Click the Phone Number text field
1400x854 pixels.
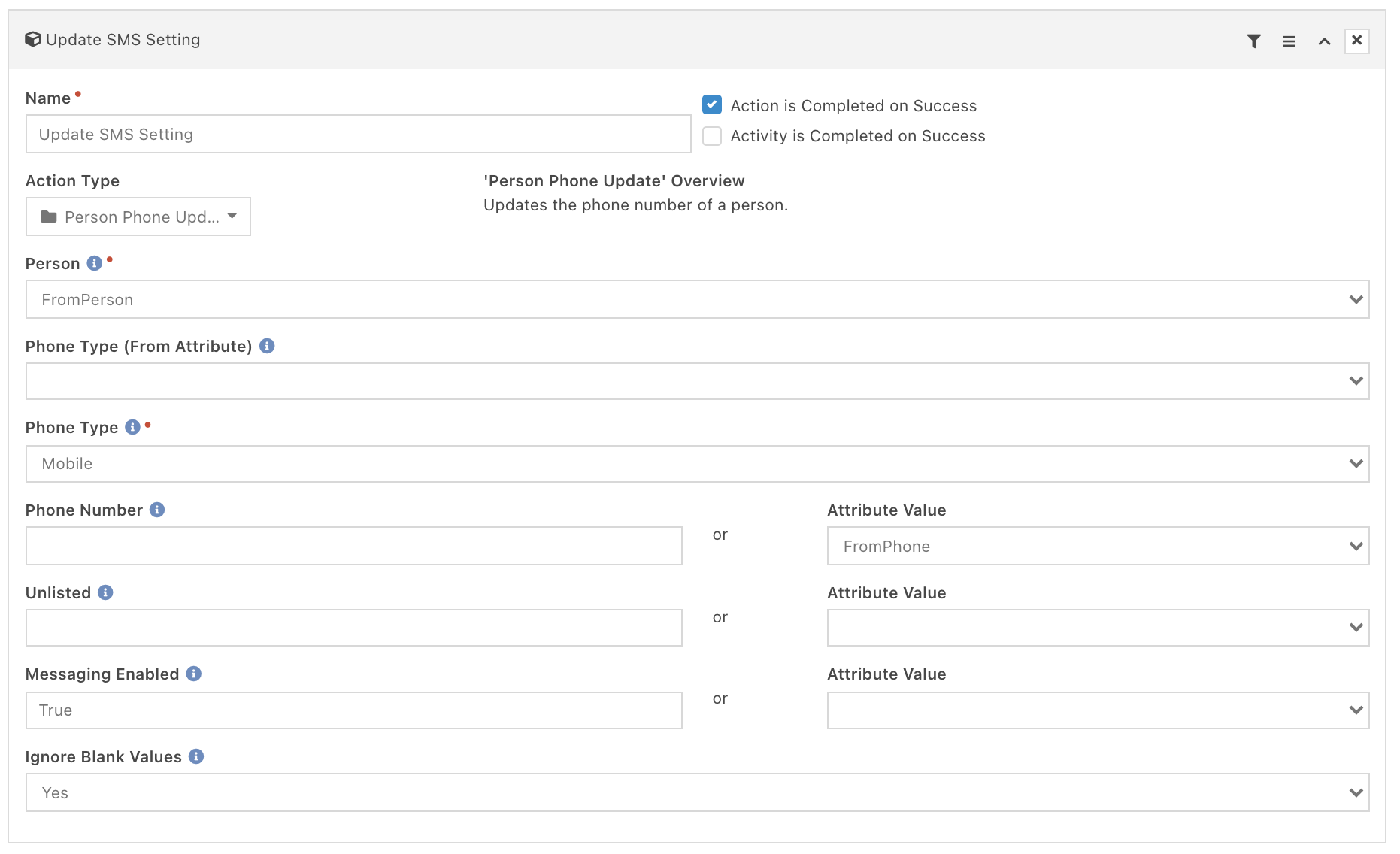point(353,546)
